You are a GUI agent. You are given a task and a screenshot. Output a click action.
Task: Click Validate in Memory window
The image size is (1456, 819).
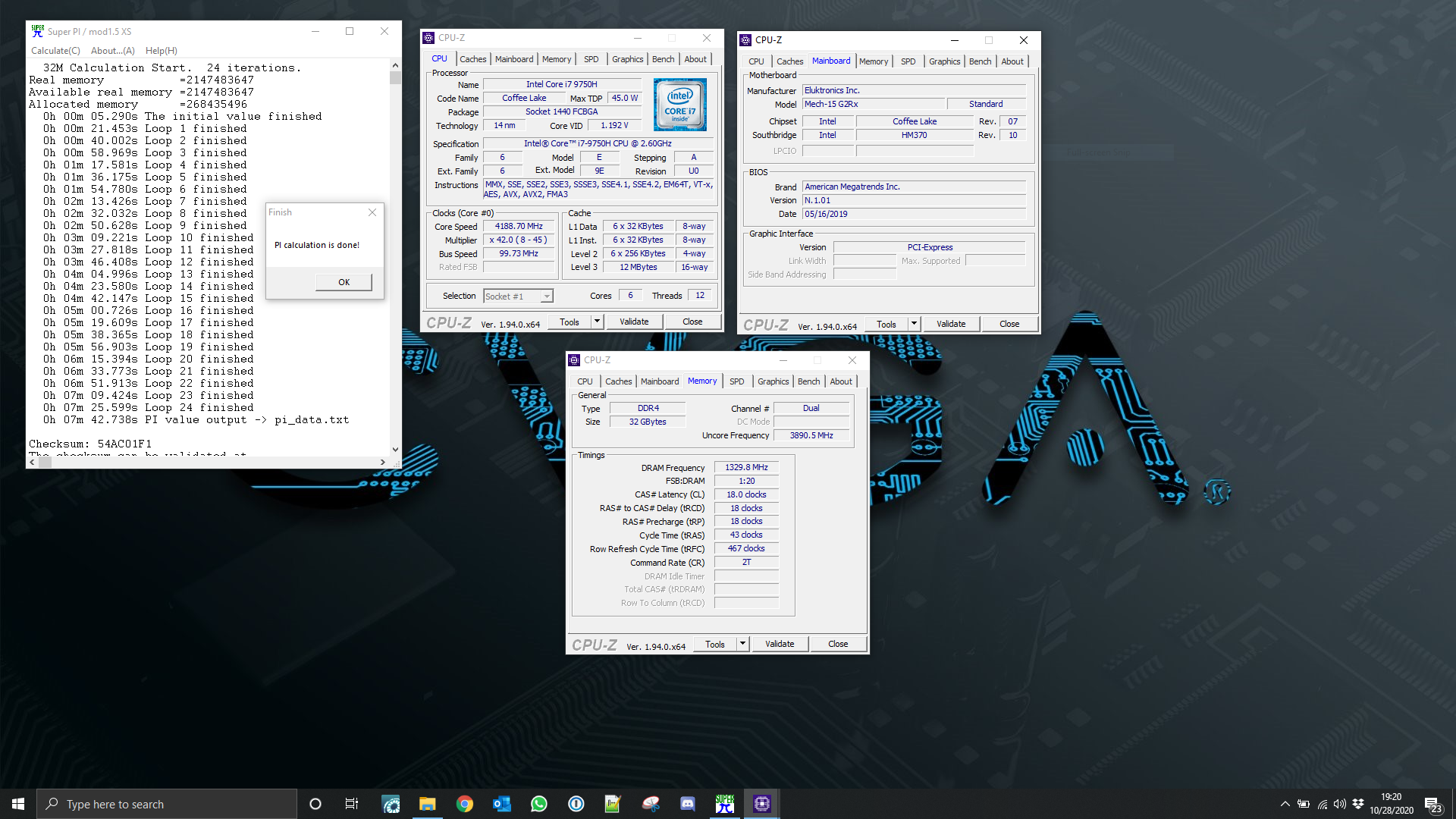(780, 645)
